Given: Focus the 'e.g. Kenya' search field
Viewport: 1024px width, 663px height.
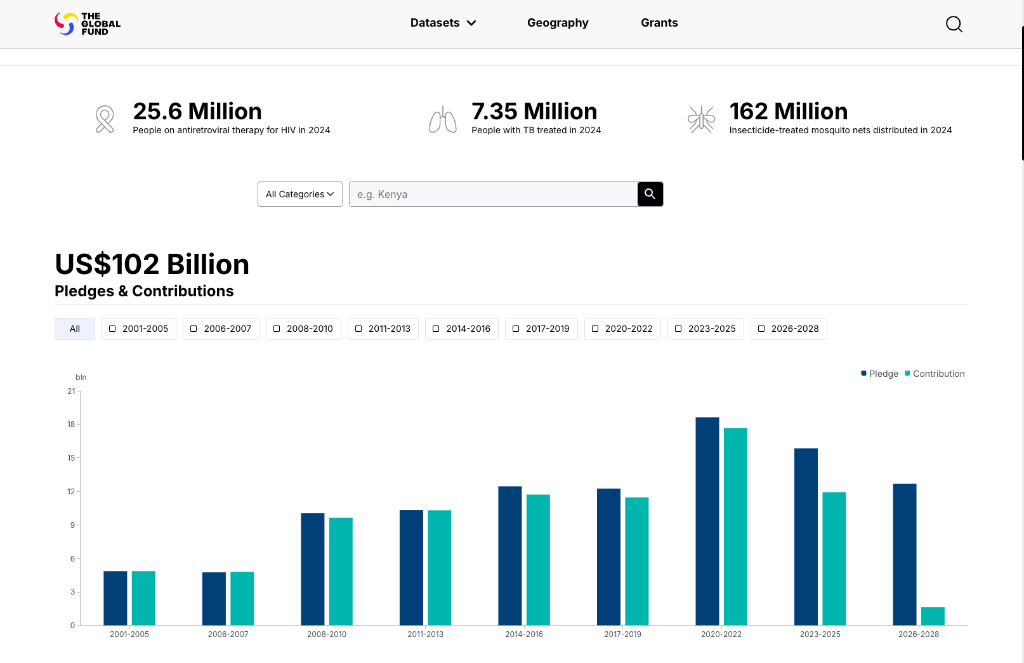Looking at the screenshot, I should pyautogui.click(x=493, y=194).
